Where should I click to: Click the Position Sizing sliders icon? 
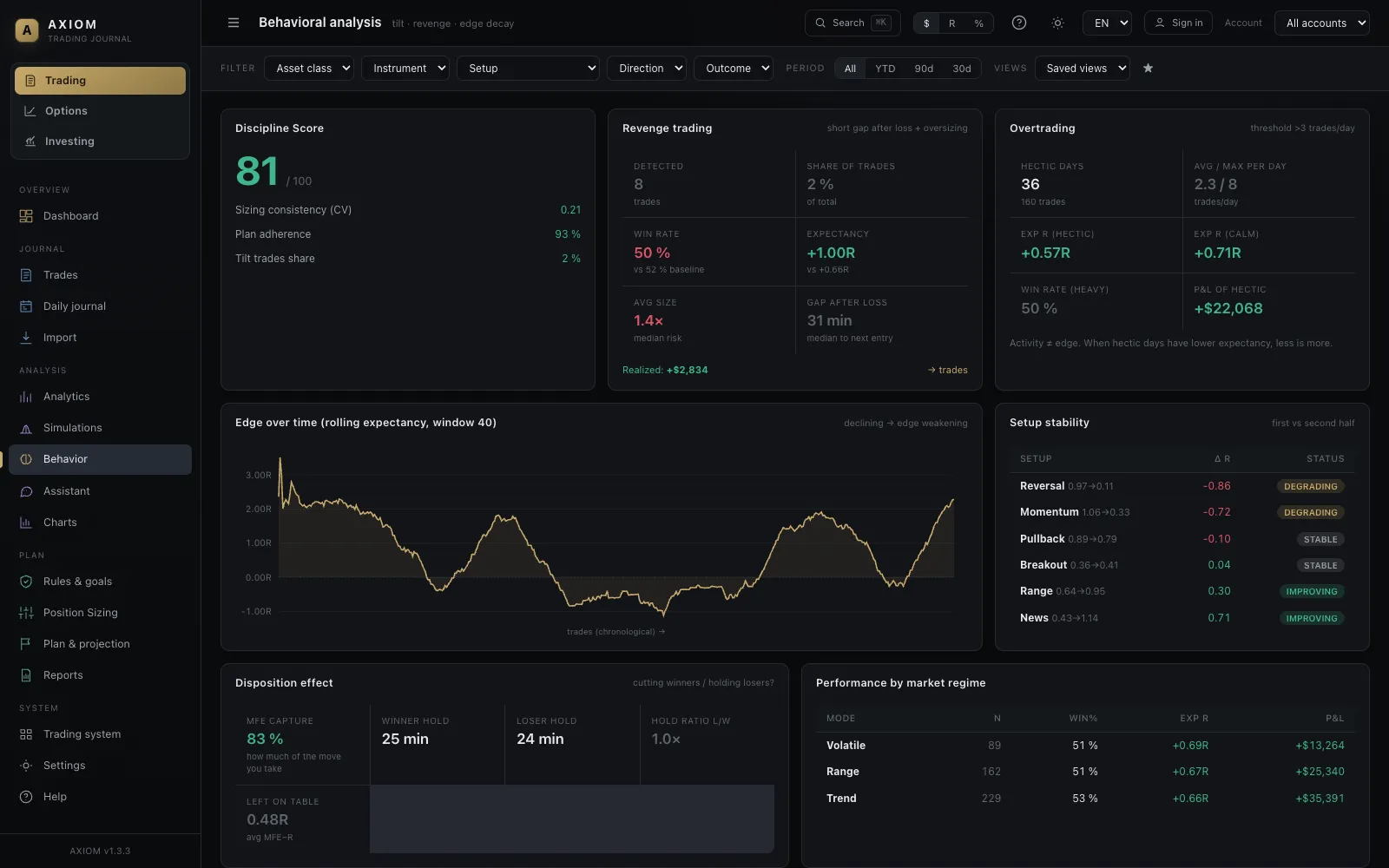pyautogui.click(x=26, y=613)
